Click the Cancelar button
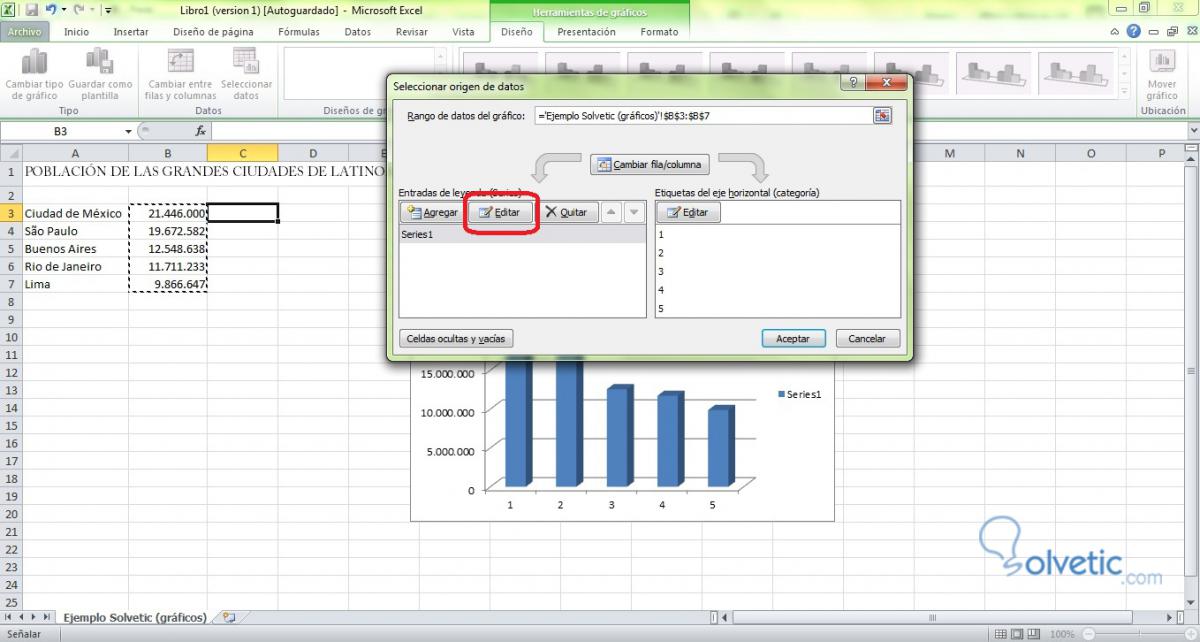The image size is (1200, 642). tap(867, 338)
